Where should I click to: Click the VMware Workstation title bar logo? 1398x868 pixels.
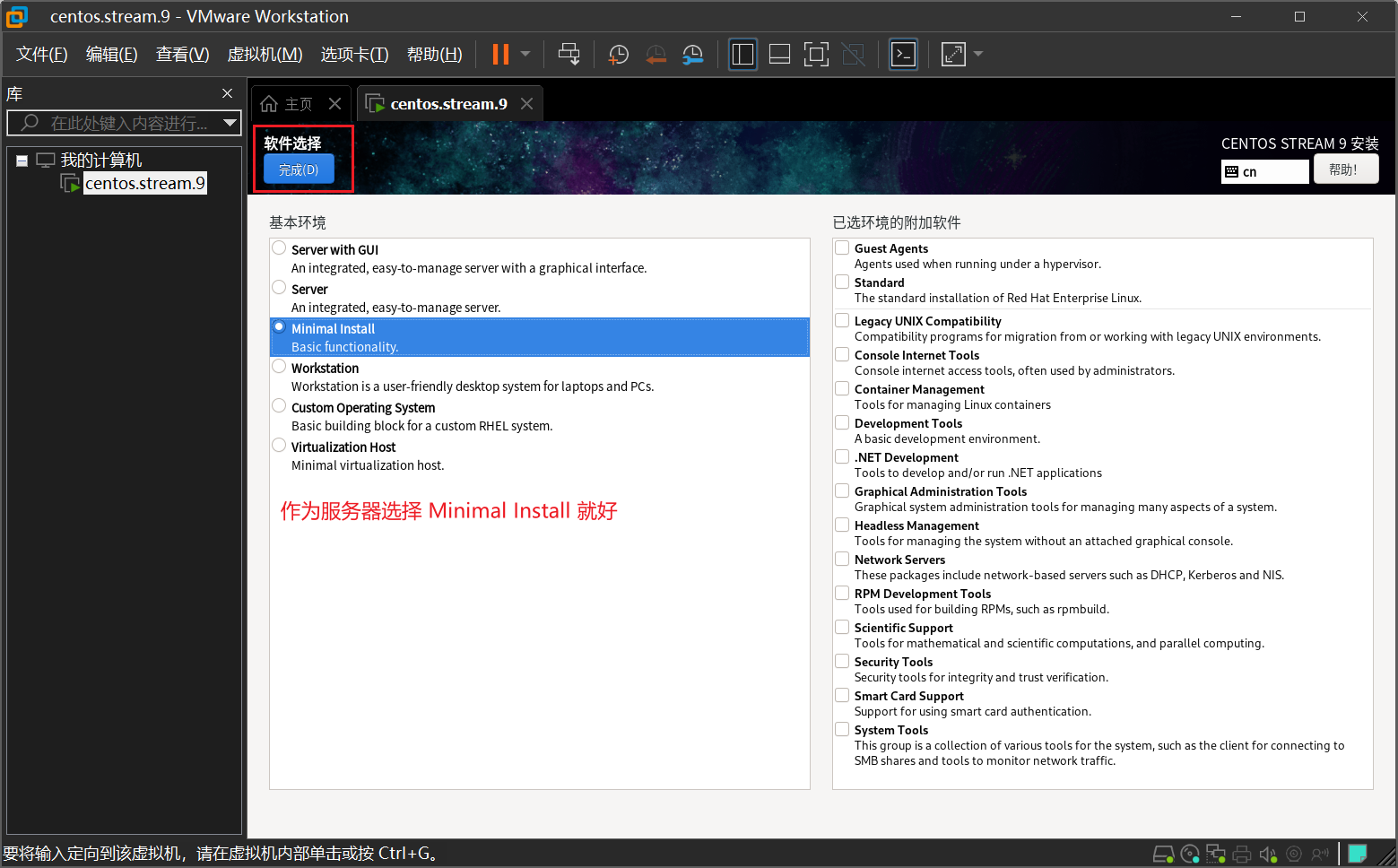[x=17, y=16]
